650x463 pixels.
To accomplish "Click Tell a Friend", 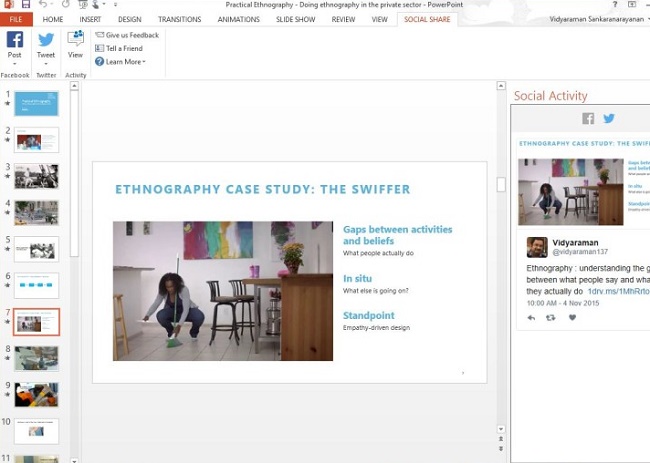I will coord(119,48).
